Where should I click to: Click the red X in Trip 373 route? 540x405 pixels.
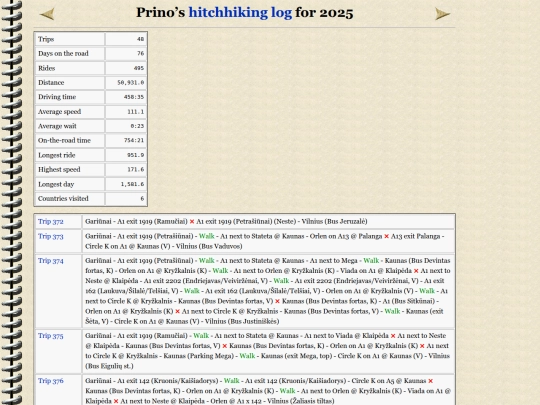click(x=386, y=237)
